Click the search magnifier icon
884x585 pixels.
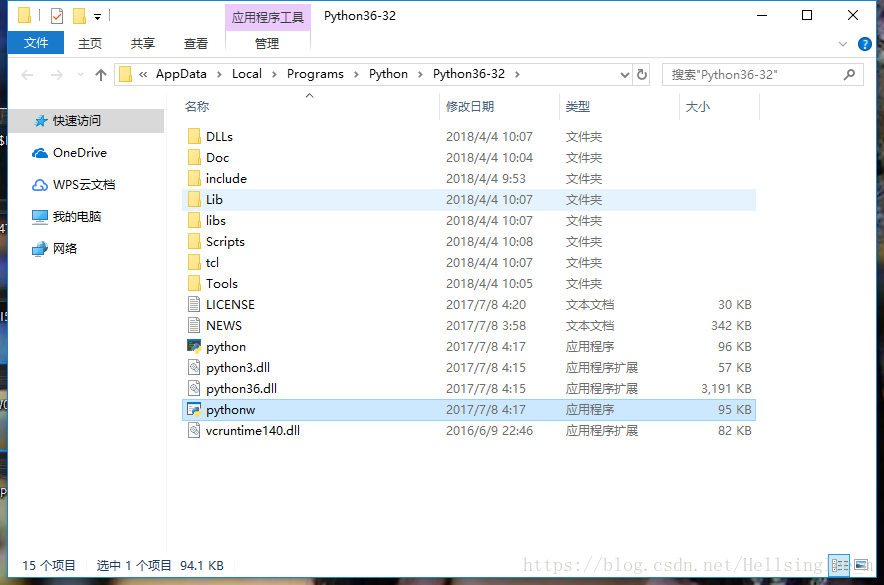(849, 74)
